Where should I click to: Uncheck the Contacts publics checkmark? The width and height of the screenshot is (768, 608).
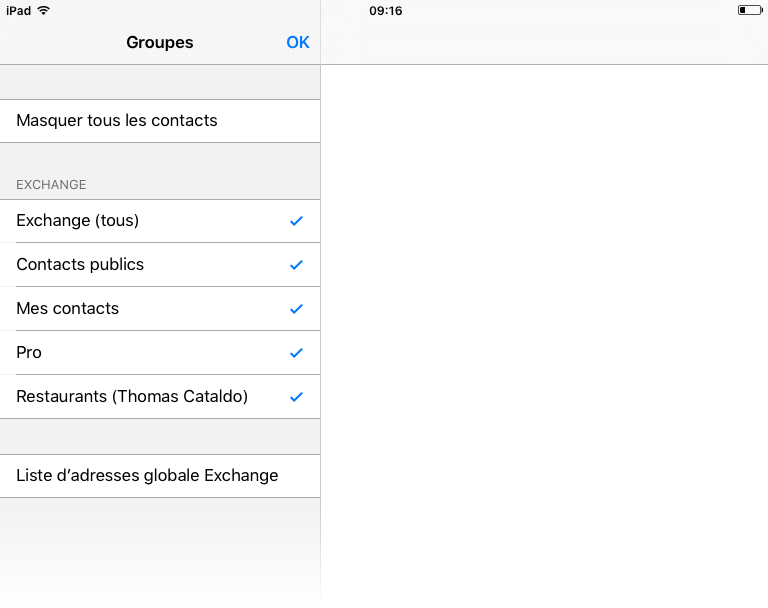(296, 265)
